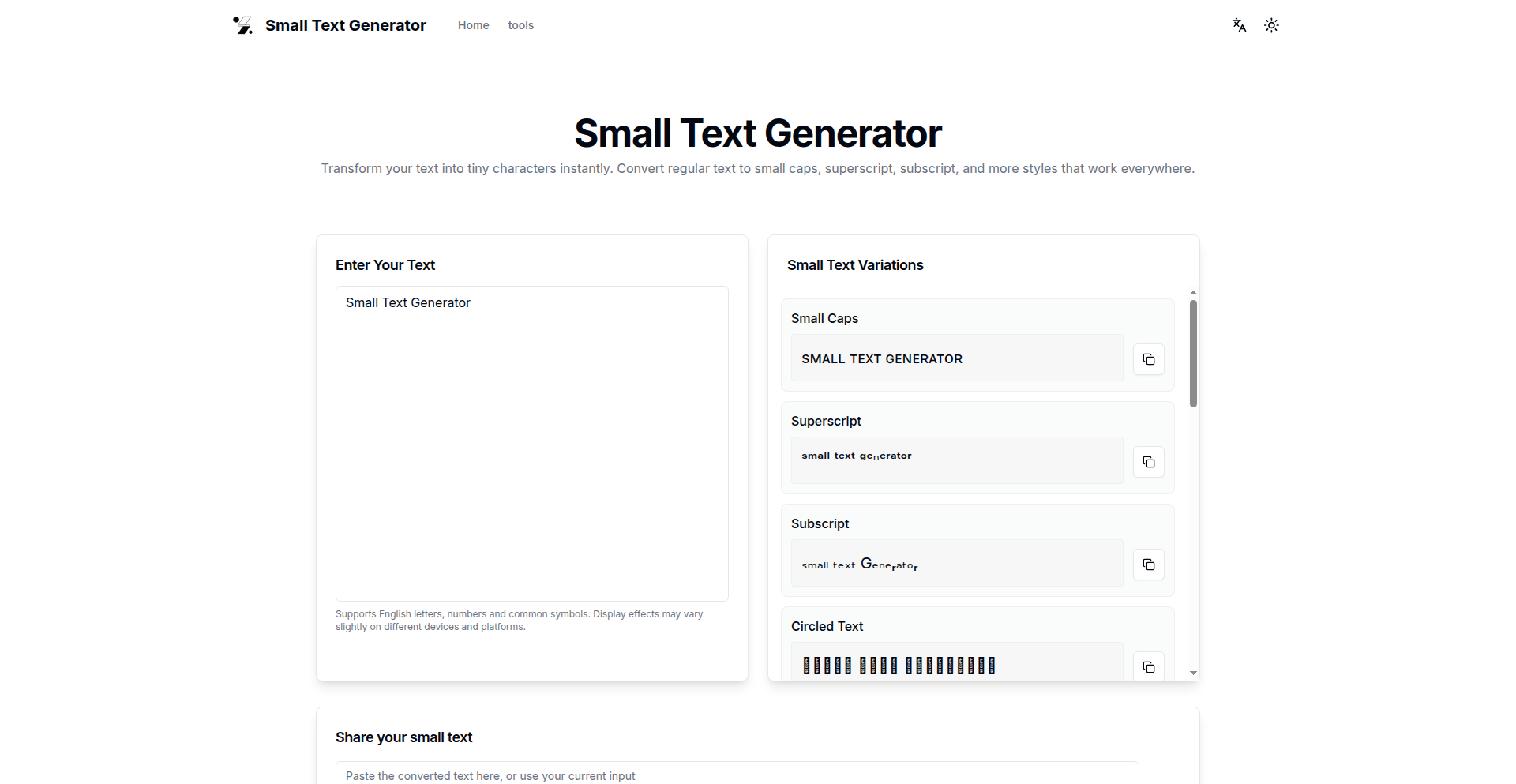The image size is (1516, 784).
Task: Click the large Small Text Generator page heading
Action: (757, 133)
